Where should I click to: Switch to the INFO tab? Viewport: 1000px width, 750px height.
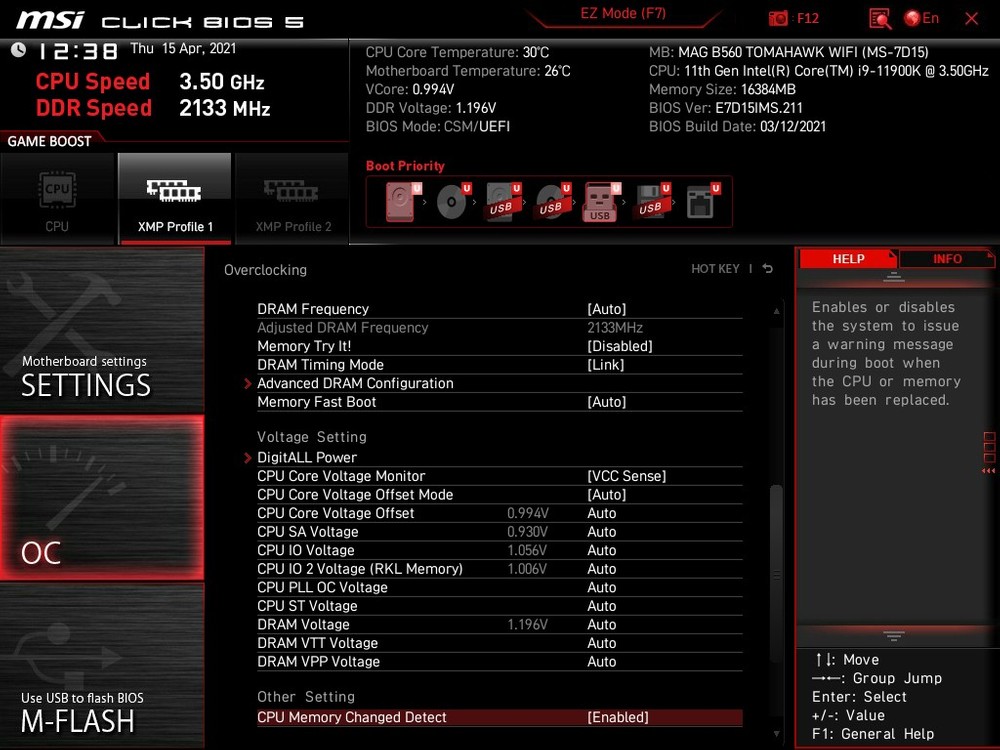(x=946, y=259)
